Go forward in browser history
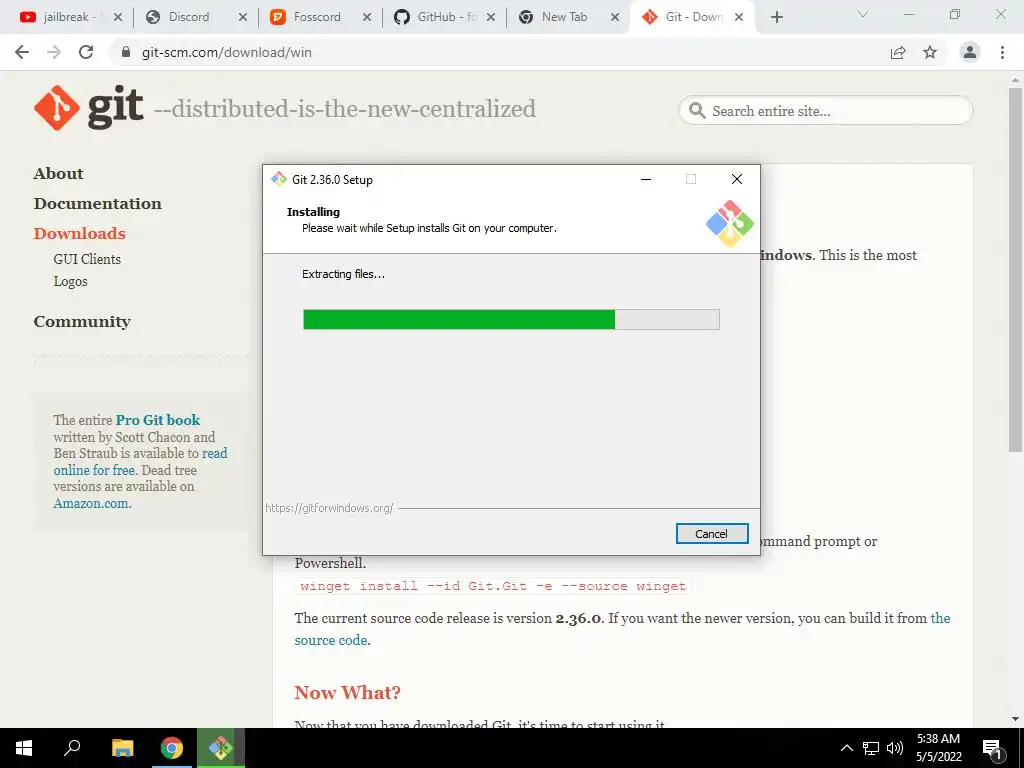 (54, 52)
